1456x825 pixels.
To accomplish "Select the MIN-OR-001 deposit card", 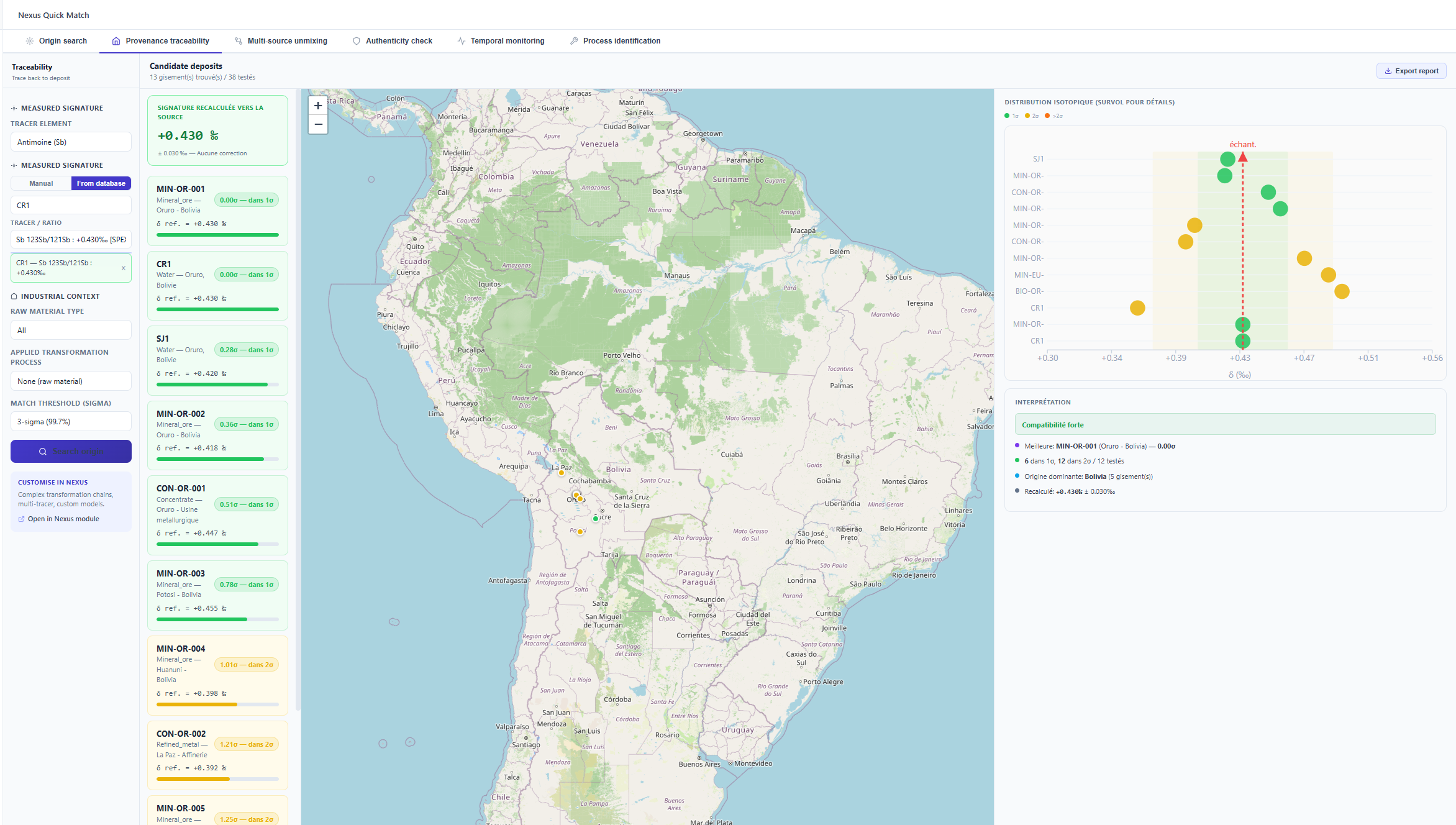I will pyautogui.click(x=217, y=211).
